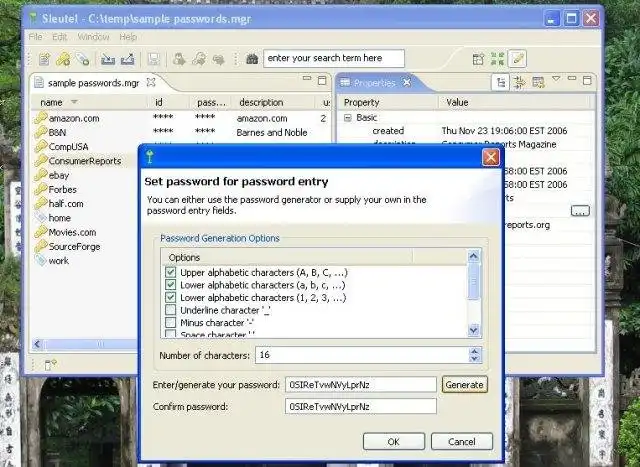Close the Set password dialog
640x467 pixels.
(x=491, y=157)
